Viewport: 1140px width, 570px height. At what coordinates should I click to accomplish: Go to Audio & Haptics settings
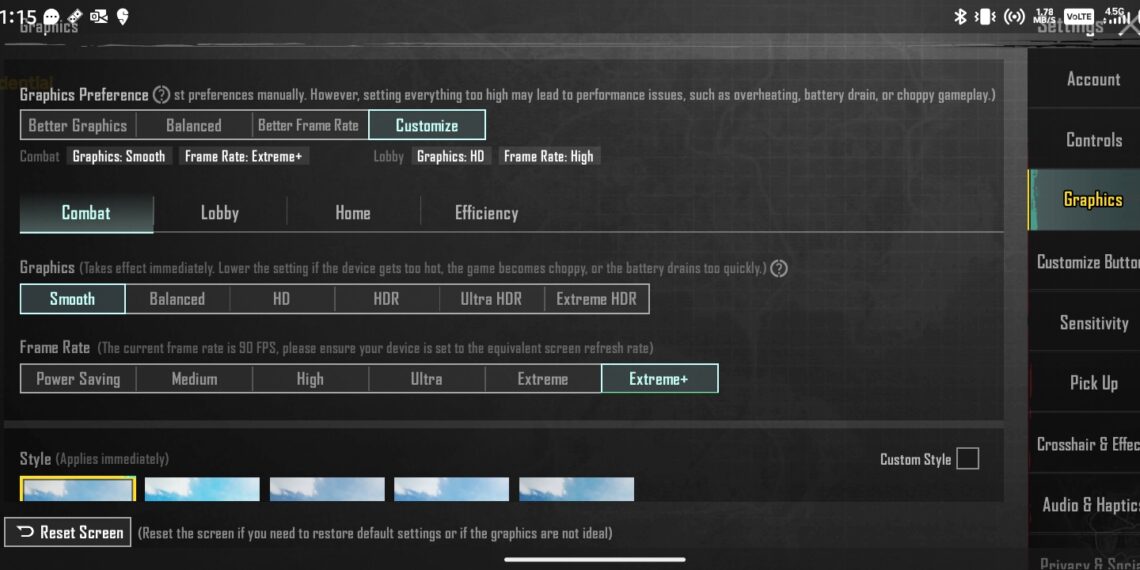click(1089, 505)
